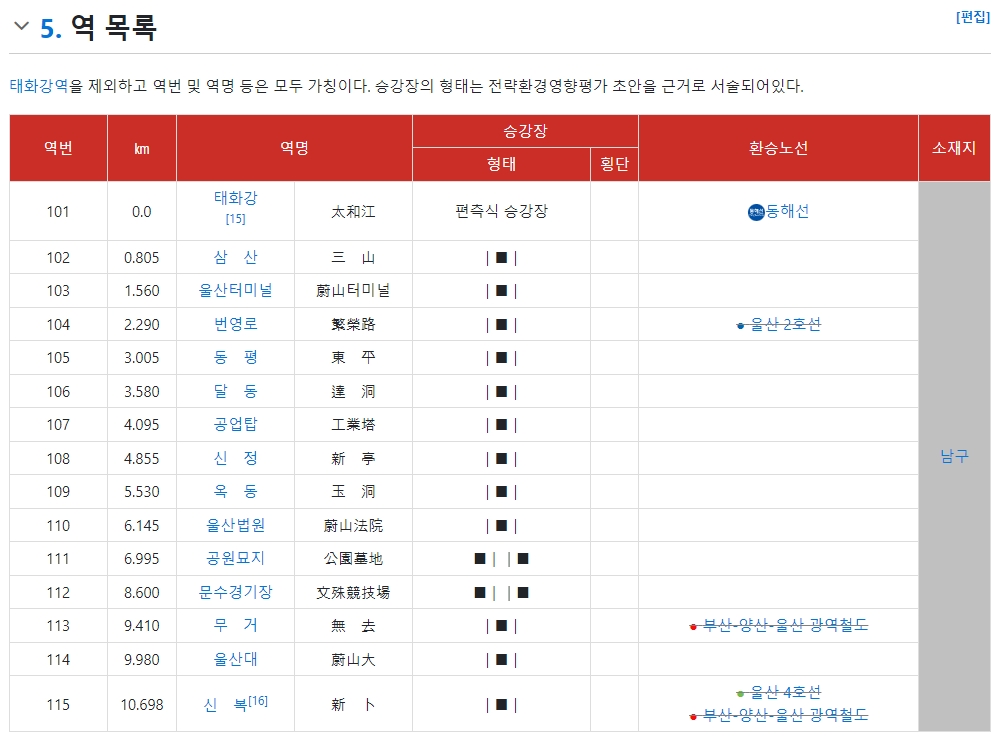The image size is (1004, 747).
Task: Click the 6.145 km value
Action: (142, 526)
